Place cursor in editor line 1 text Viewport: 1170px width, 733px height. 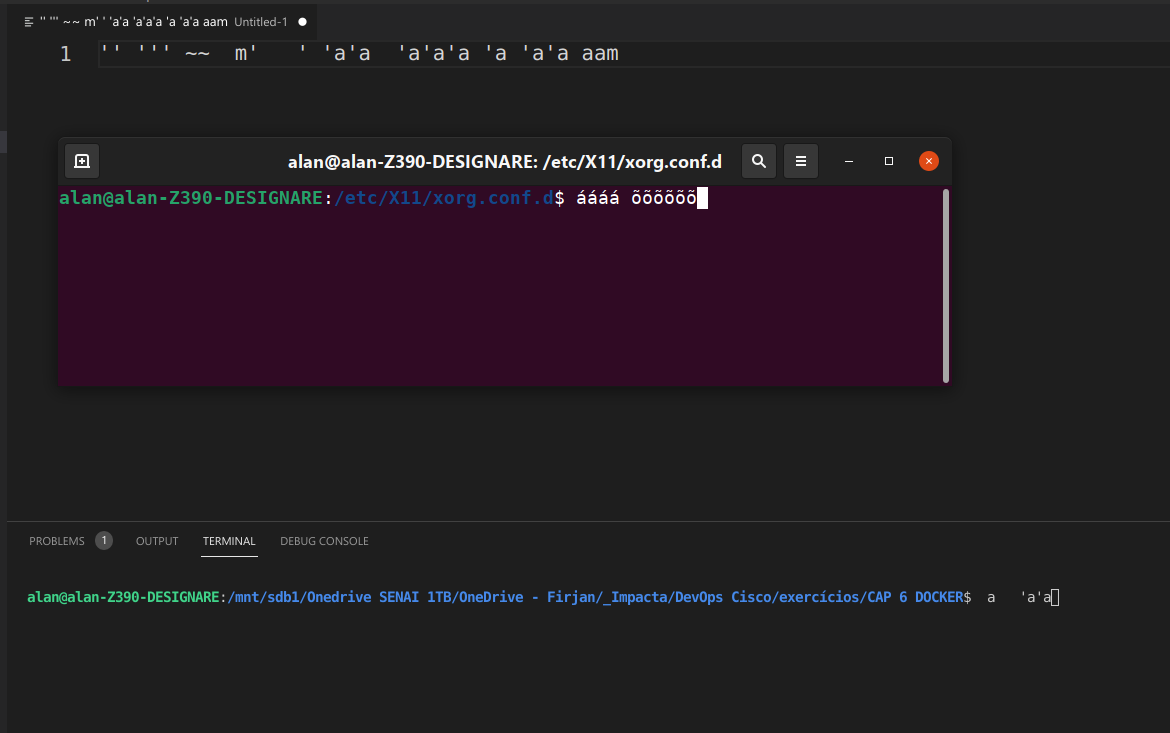click(x=360, y=54)
